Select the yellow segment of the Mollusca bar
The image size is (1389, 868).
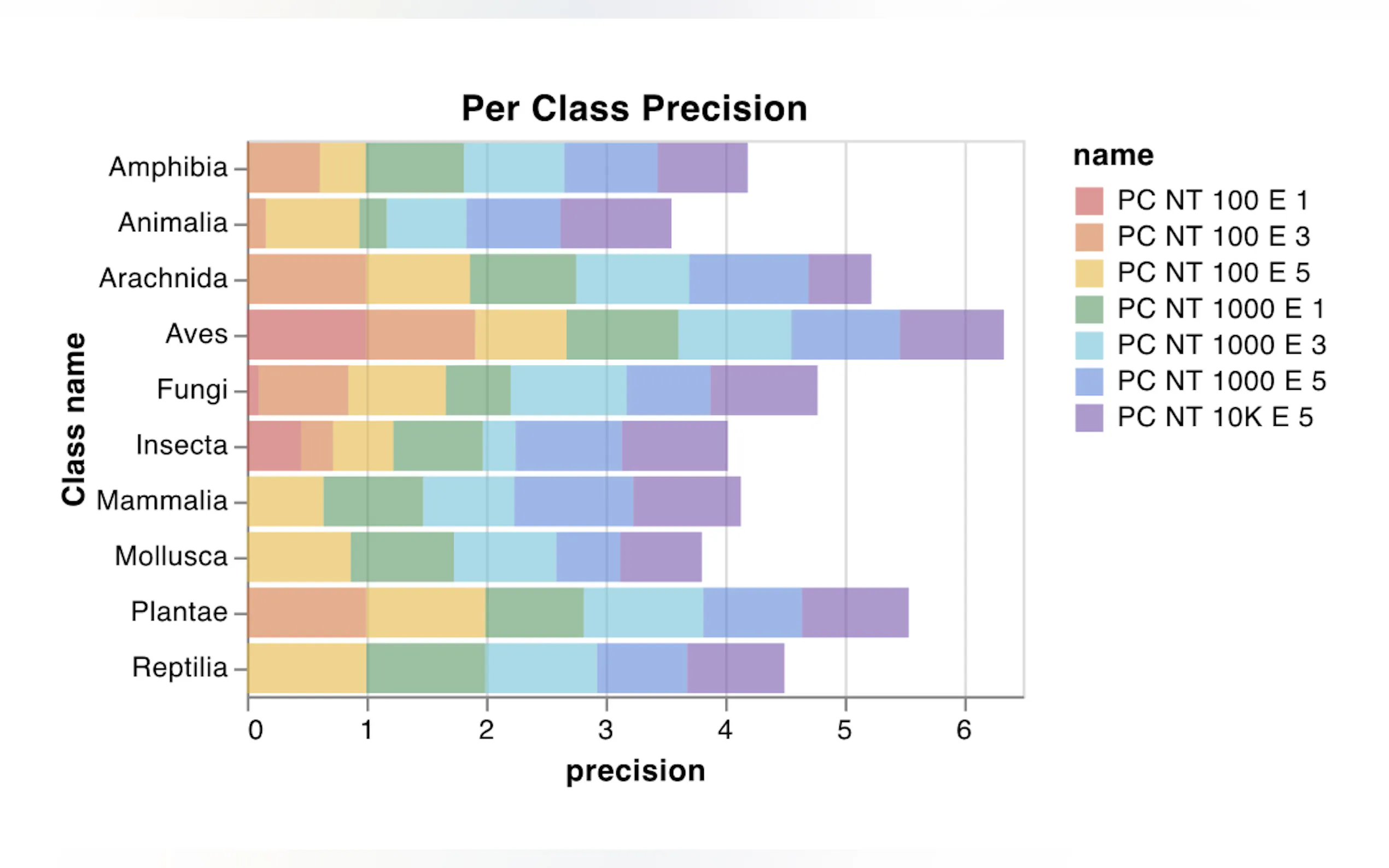[299, 557]
